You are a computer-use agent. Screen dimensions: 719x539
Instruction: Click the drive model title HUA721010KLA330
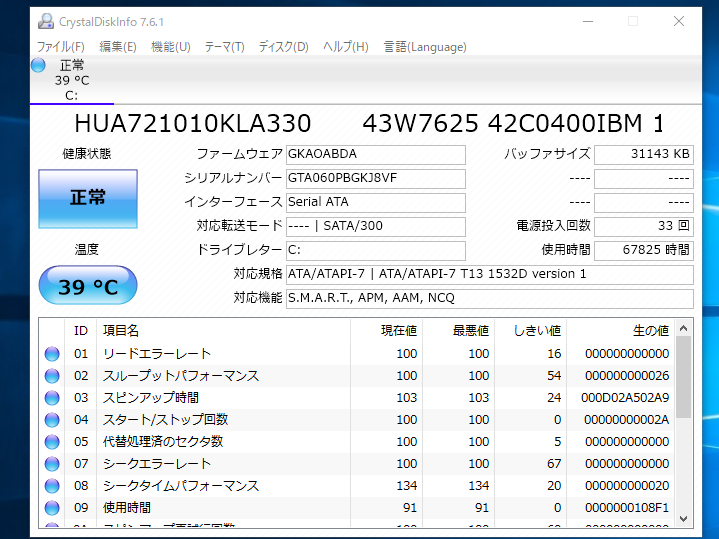pyautogui.click(x=193, y=123)
